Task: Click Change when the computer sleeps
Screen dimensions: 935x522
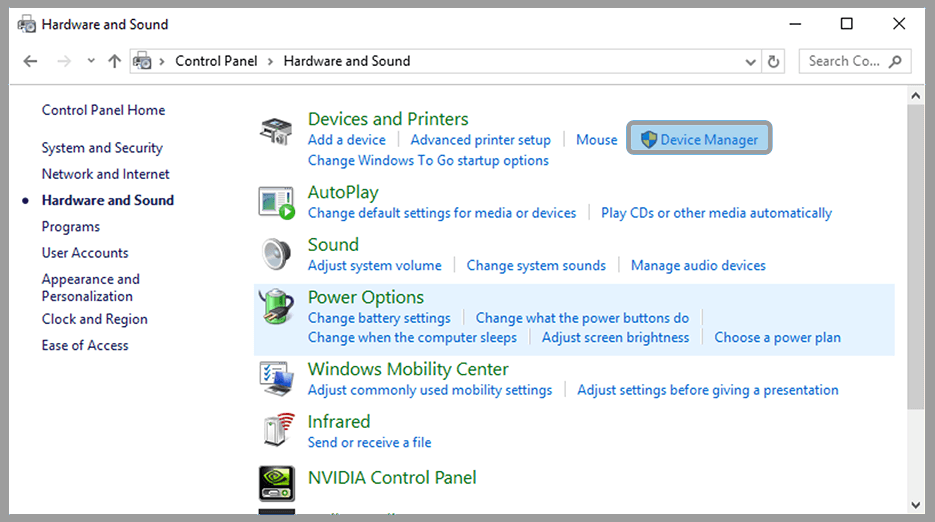Action: point(412,338)
